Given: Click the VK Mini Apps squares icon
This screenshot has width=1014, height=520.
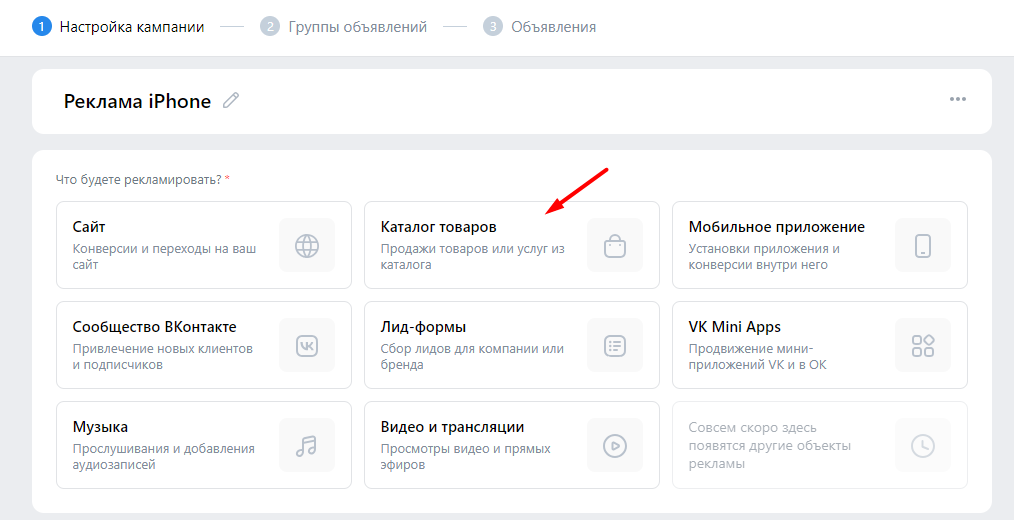Looking at the screenshot, I should tap(923, 345).
